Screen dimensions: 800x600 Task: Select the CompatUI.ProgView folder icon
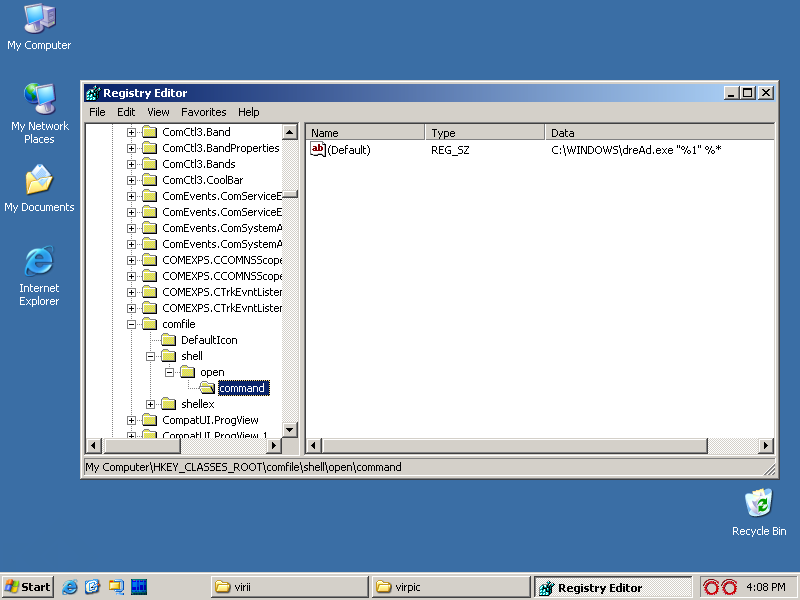tap(149, 420)
